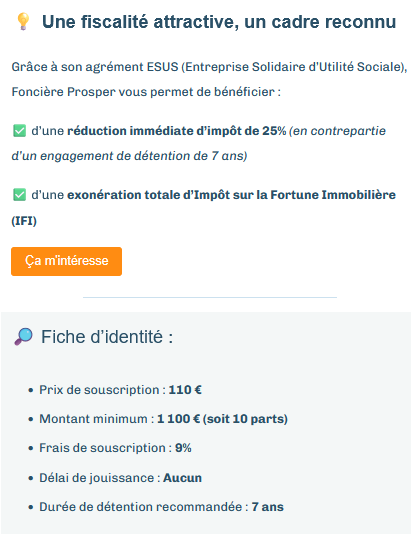Click the horizontal divider line below the button
Viewport: 411px width, 544px height.
(x=210, y=297)
